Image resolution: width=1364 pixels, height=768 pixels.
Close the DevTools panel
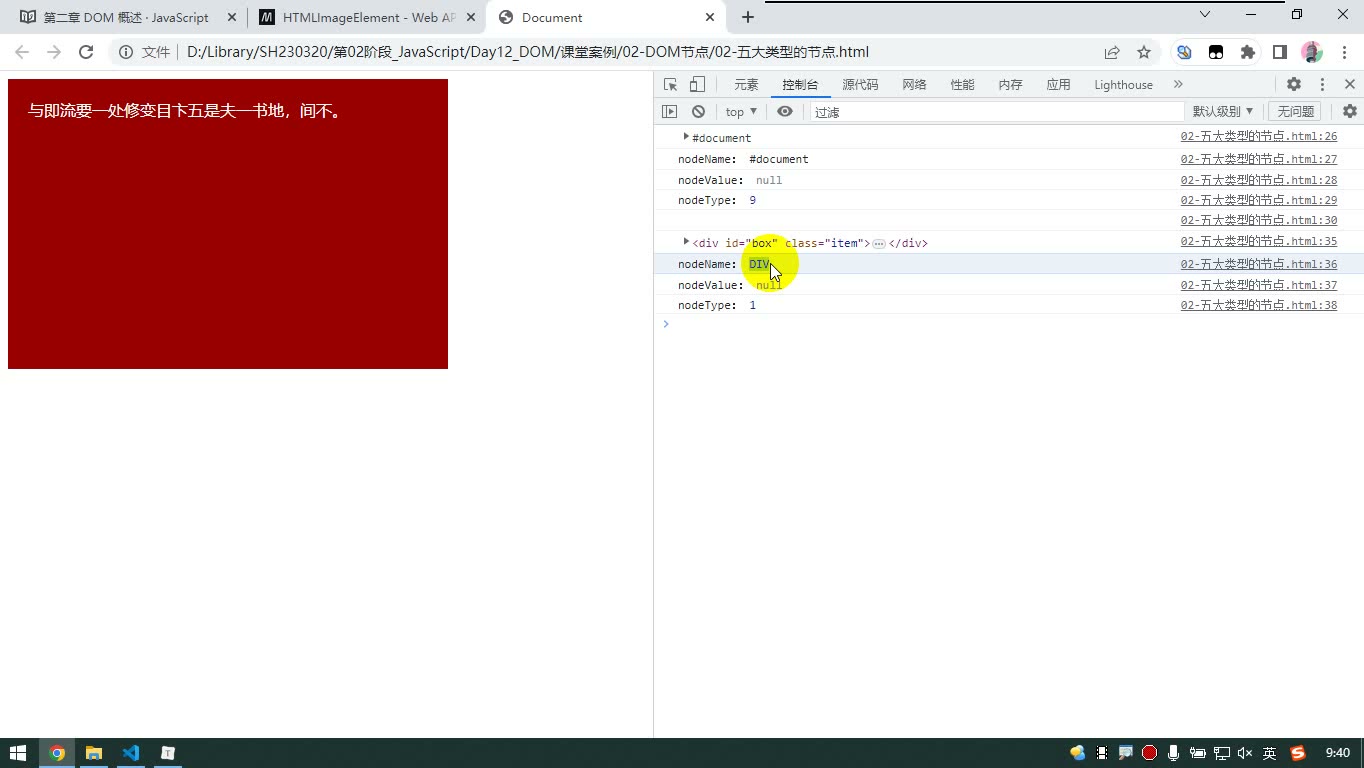click(x=1350, y=85)
